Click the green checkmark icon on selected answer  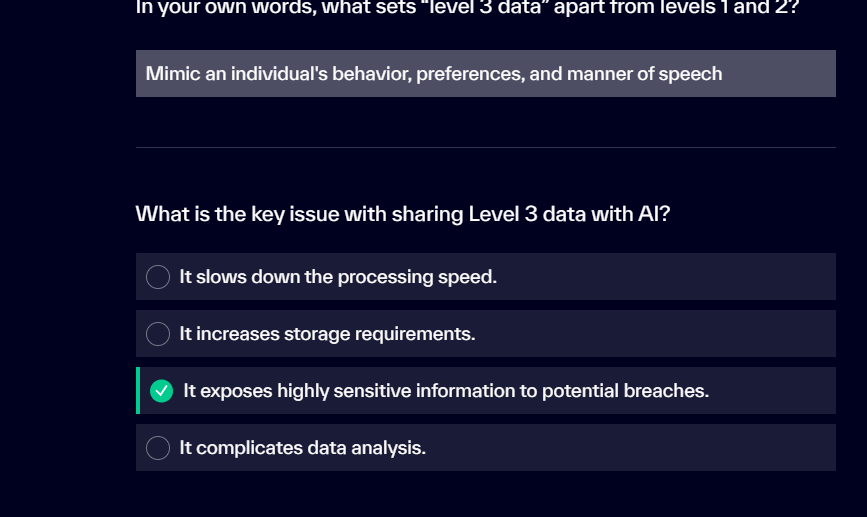coord(161,391)
